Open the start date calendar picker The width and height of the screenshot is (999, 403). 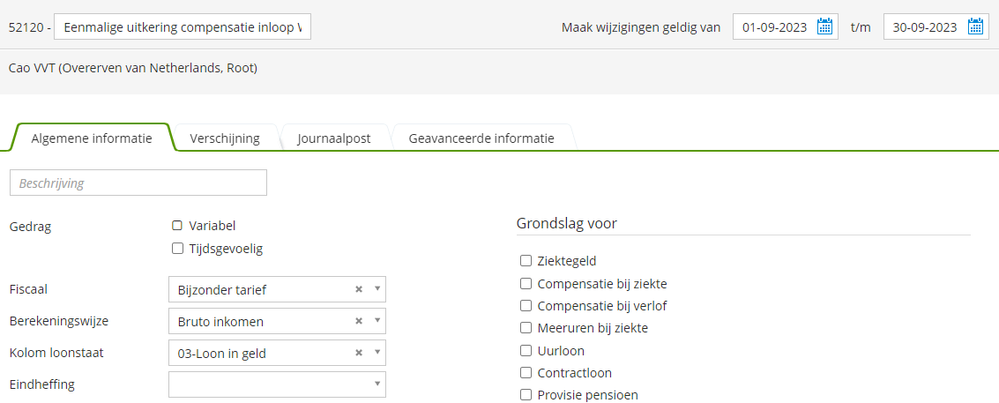[825, 27]
